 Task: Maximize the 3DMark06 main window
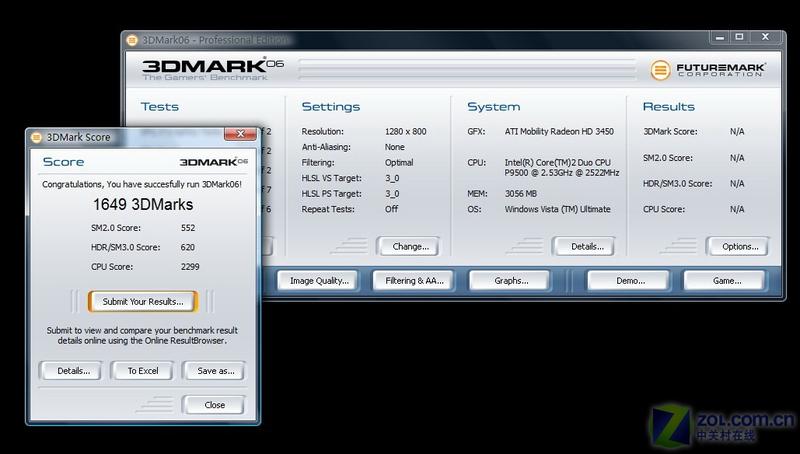coord(739,37)
